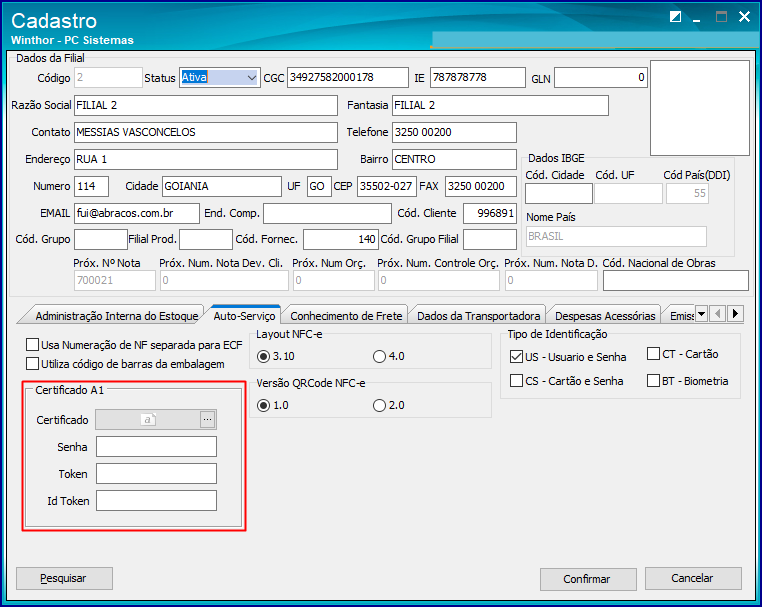
Task: Click the IE field
Action: point(478,77)
